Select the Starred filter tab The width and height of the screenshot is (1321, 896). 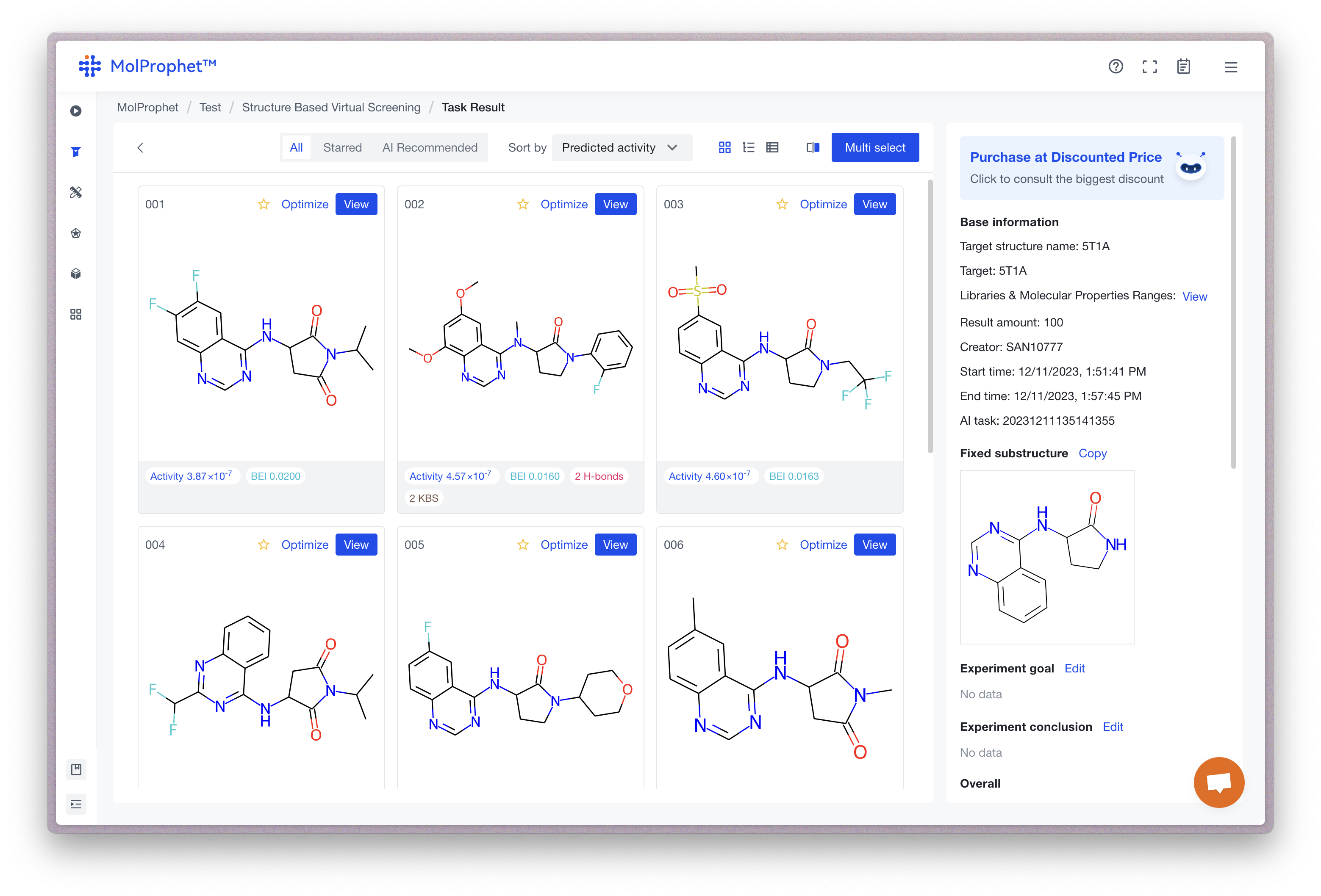[x=342, y=148]
